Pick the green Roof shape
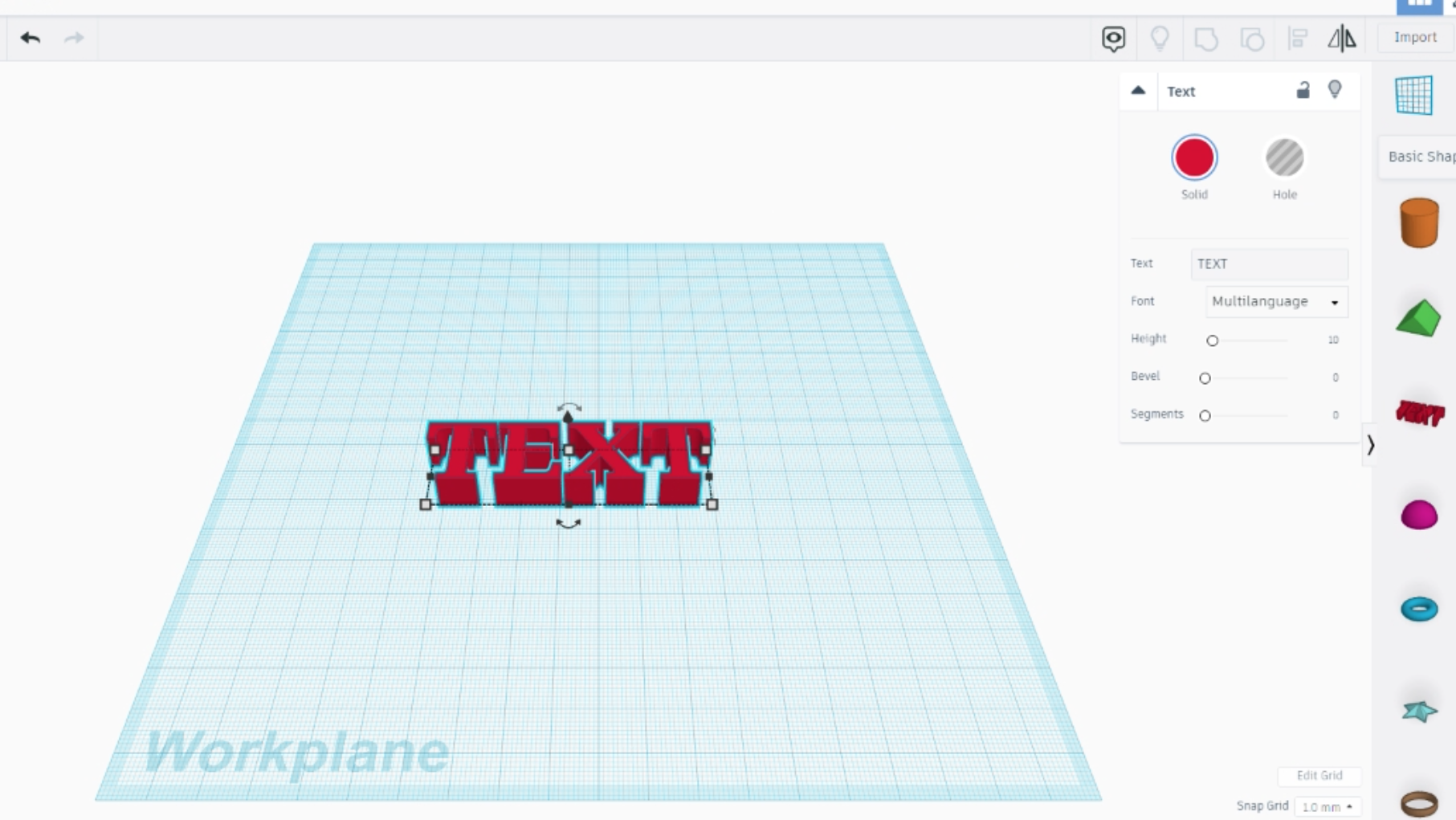The width and height of the screenshot is (1456, 820). (1418, 318)
